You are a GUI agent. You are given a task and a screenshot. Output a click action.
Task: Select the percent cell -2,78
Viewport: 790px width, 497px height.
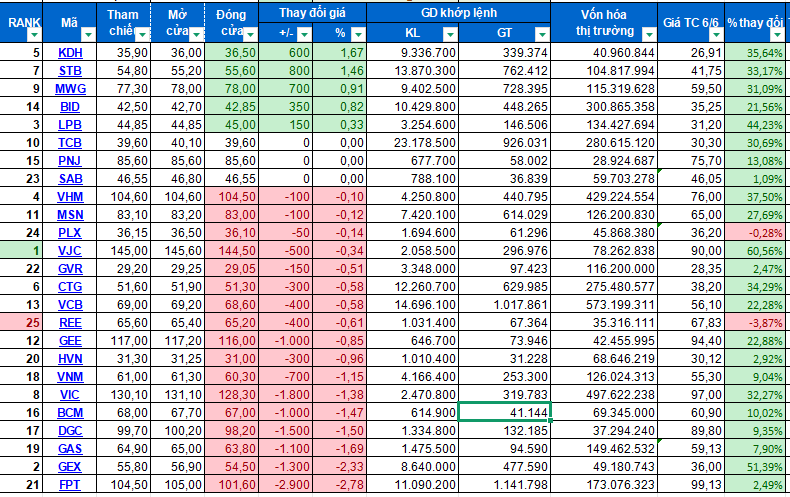pyautogui.click(x=339, y=485)
